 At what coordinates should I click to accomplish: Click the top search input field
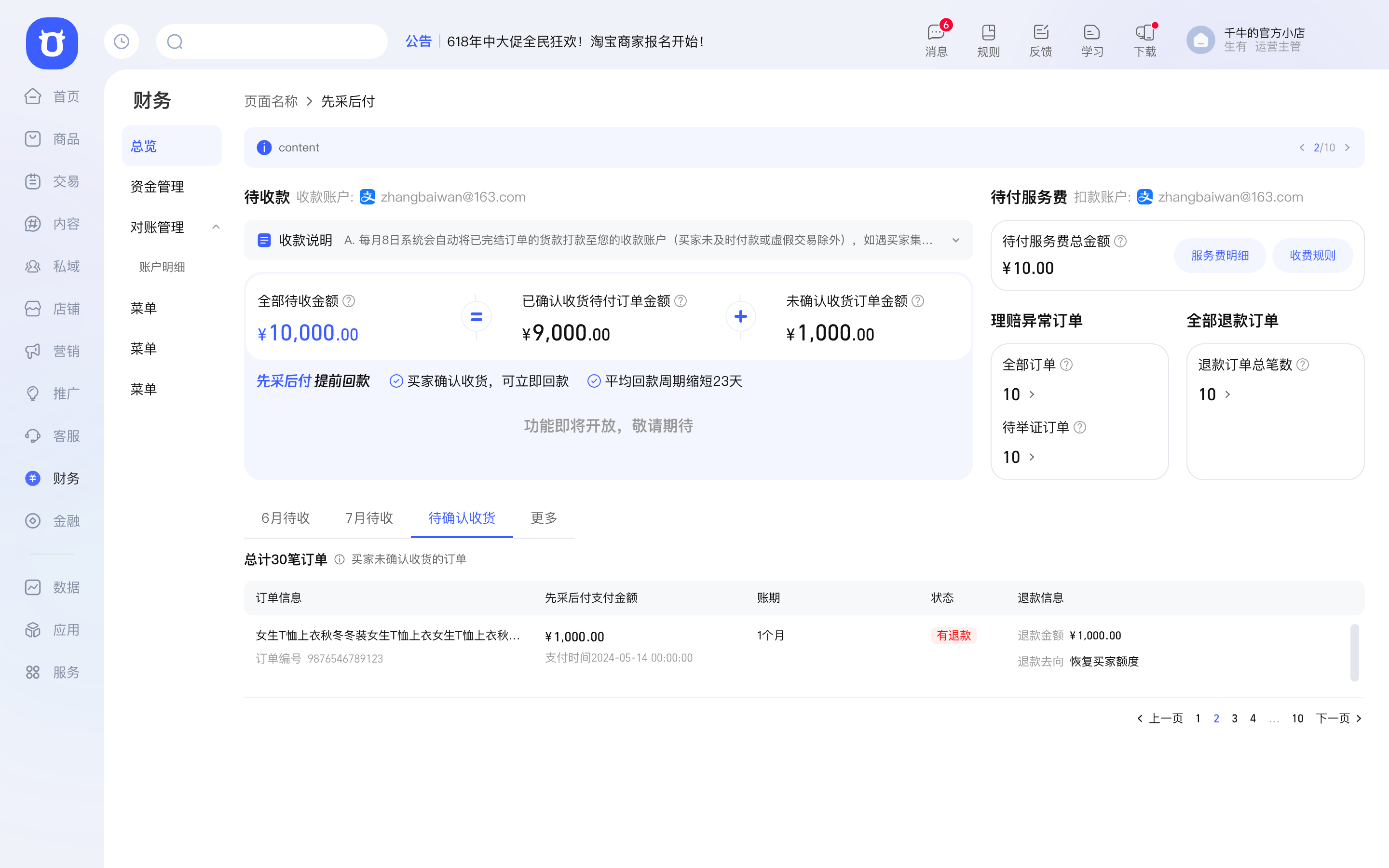coord(281,41)
